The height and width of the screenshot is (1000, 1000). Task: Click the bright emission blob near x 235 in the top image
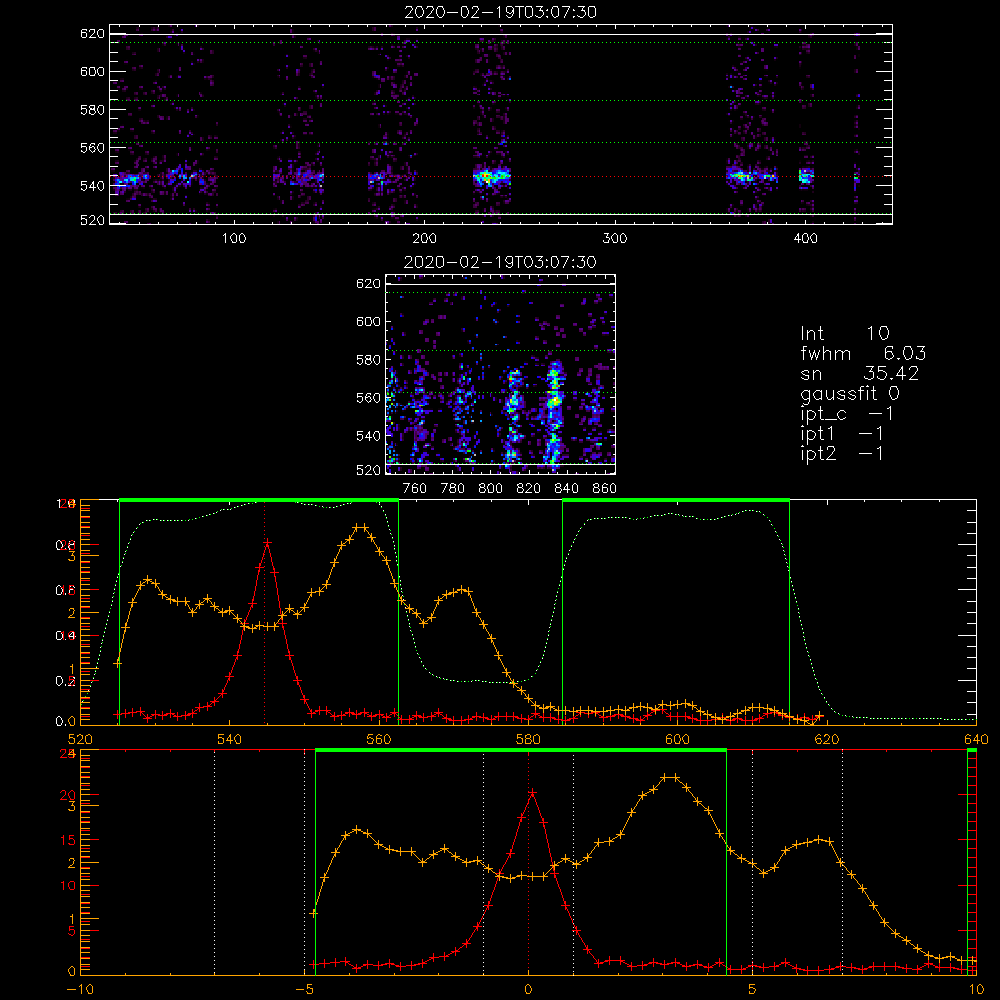(491, 177)
